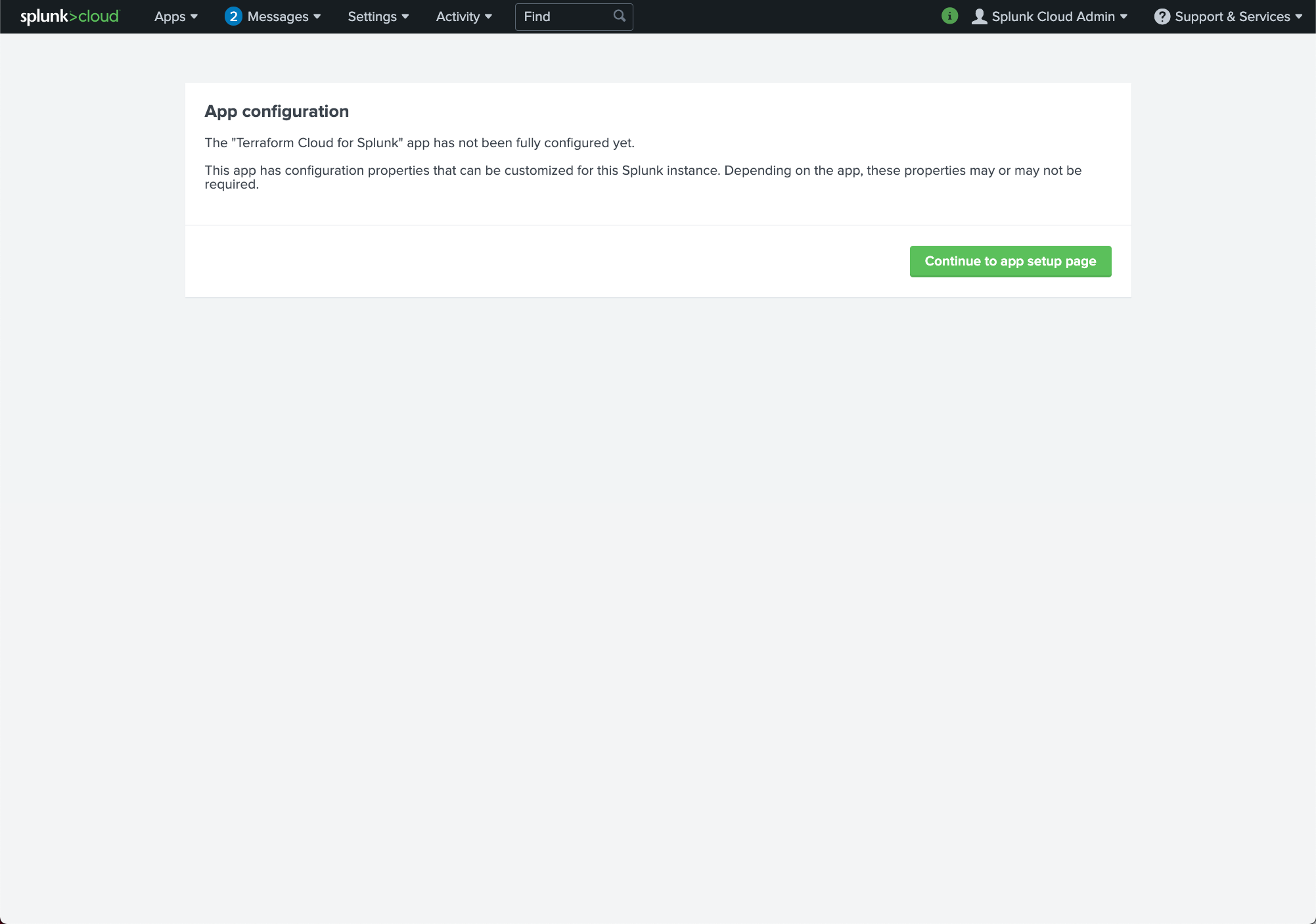Open the Support & Services menu
Screen dimensions: 1316x924
[x=1232, y=16]
